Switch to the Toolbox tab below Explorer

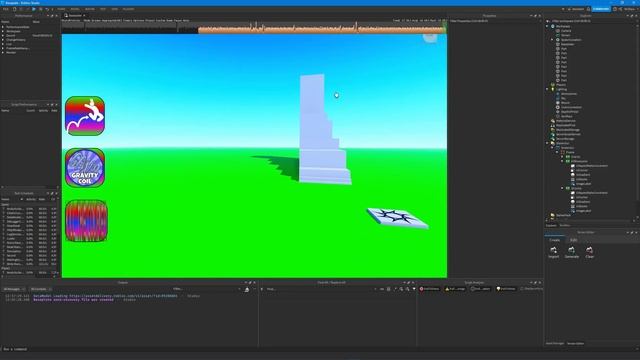pyautogui.click(x=565, y=225)
